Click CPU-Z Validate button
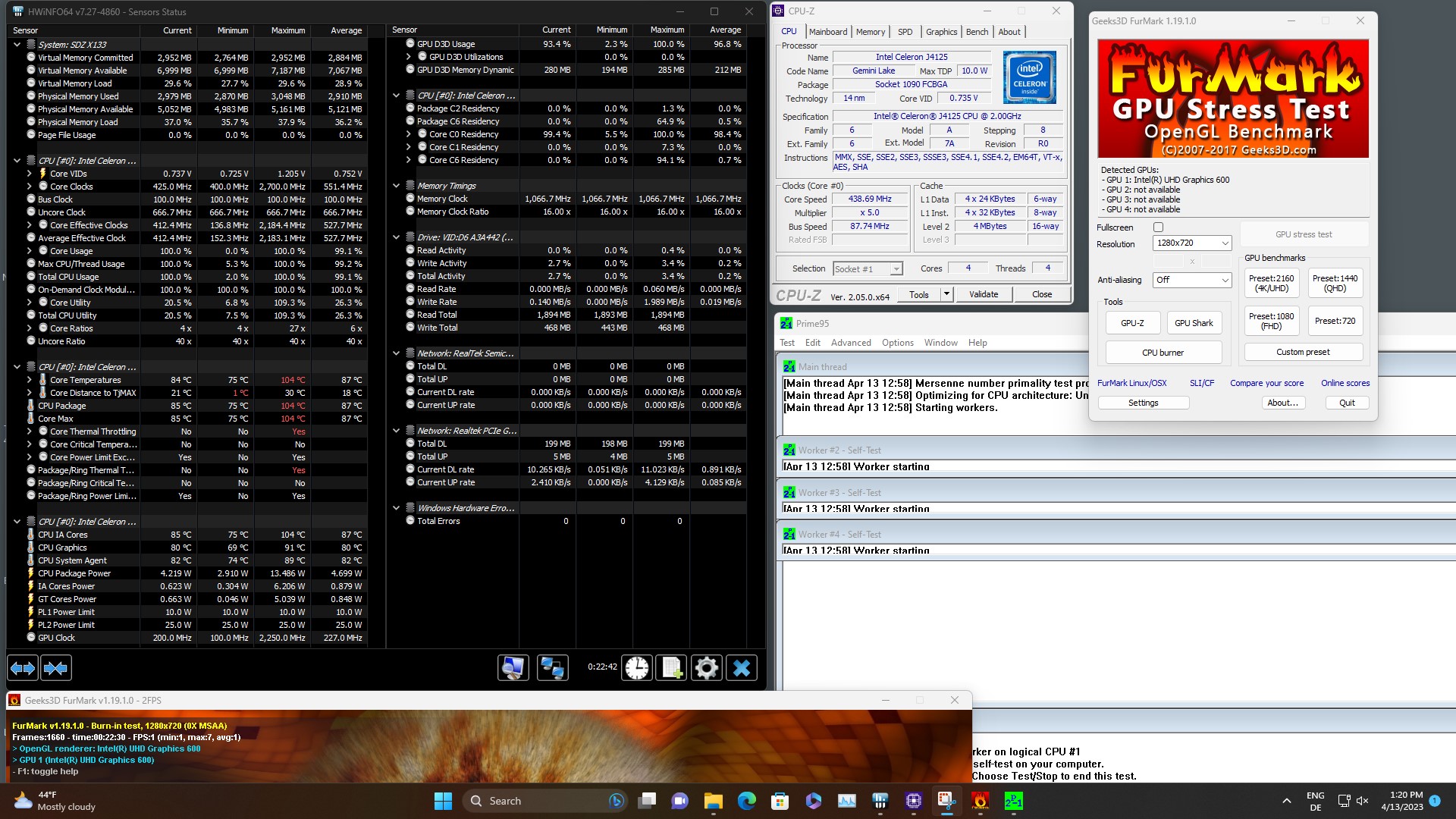 [x=984, y=294]
